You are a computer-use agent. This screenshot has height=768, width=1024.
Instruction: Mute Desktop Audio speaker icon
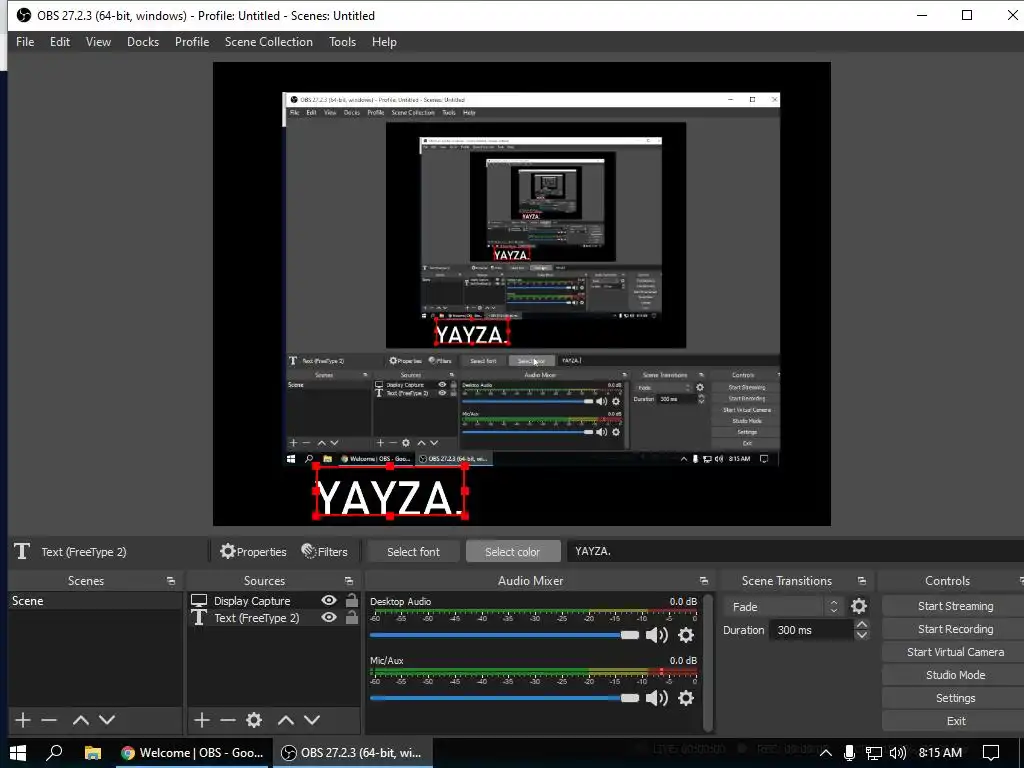656,635
